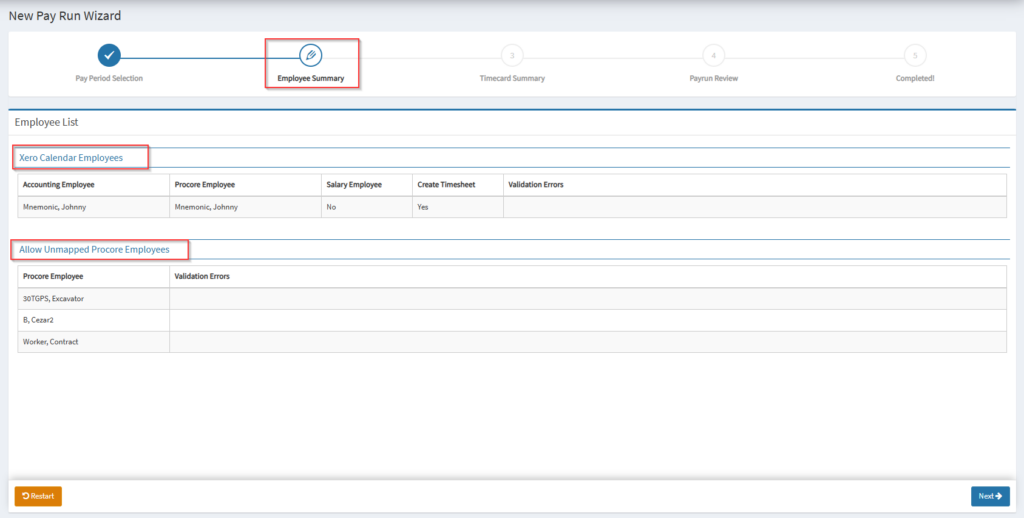Select the Worker, Contract employee row
1024x518 pixels.
tap(50, 342)
